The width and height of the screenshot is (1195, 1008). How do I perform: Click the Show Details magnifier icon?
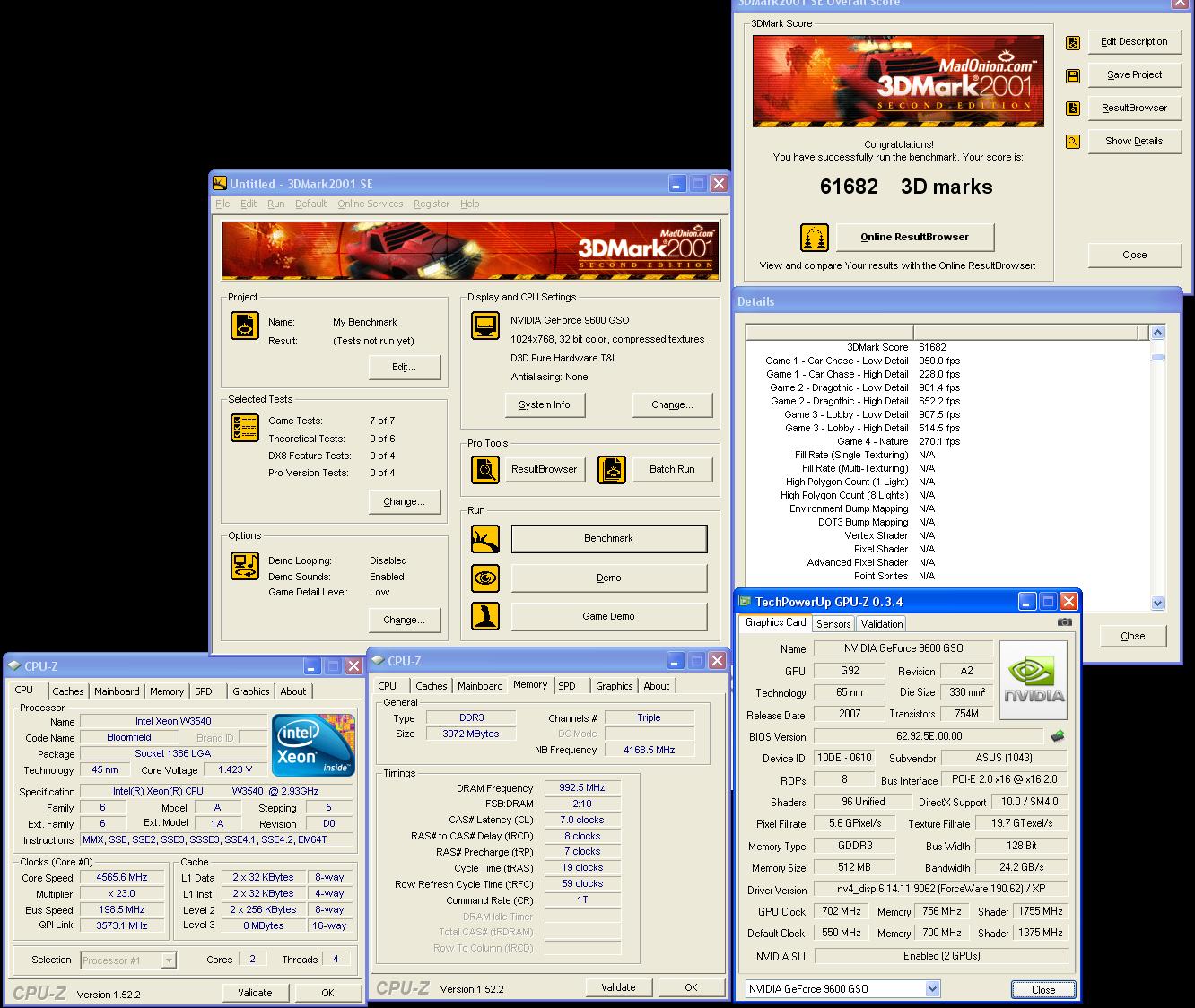pyautogui.click(x=1073, y=142)
